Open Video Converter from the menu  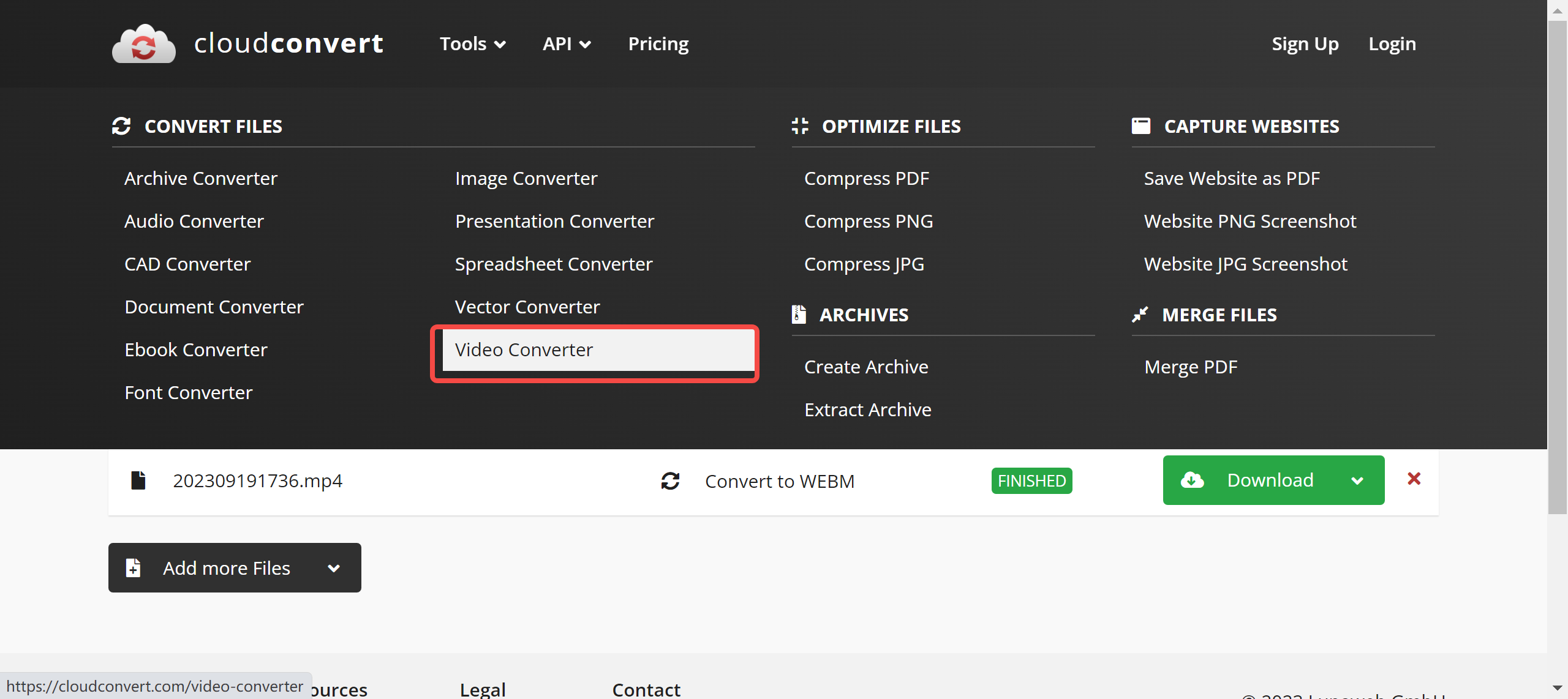(524, 349)
